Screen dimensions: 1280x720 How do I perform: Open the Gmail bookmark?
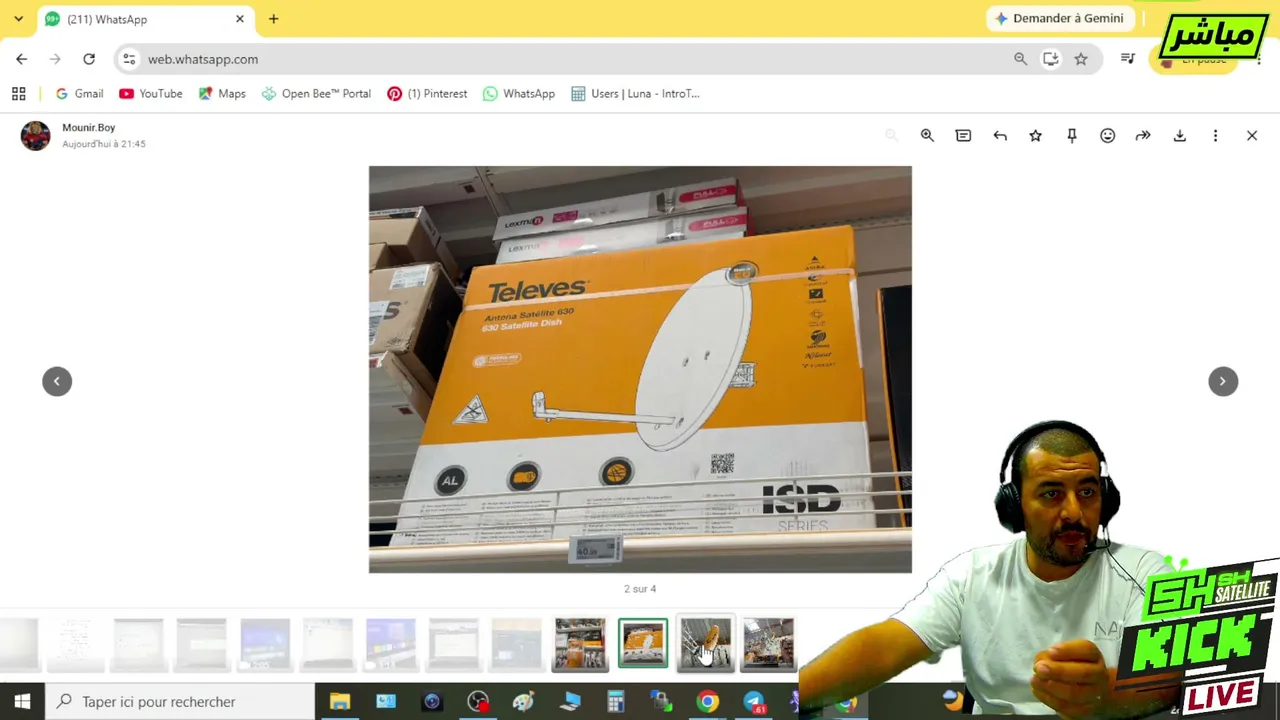[79, 94]
